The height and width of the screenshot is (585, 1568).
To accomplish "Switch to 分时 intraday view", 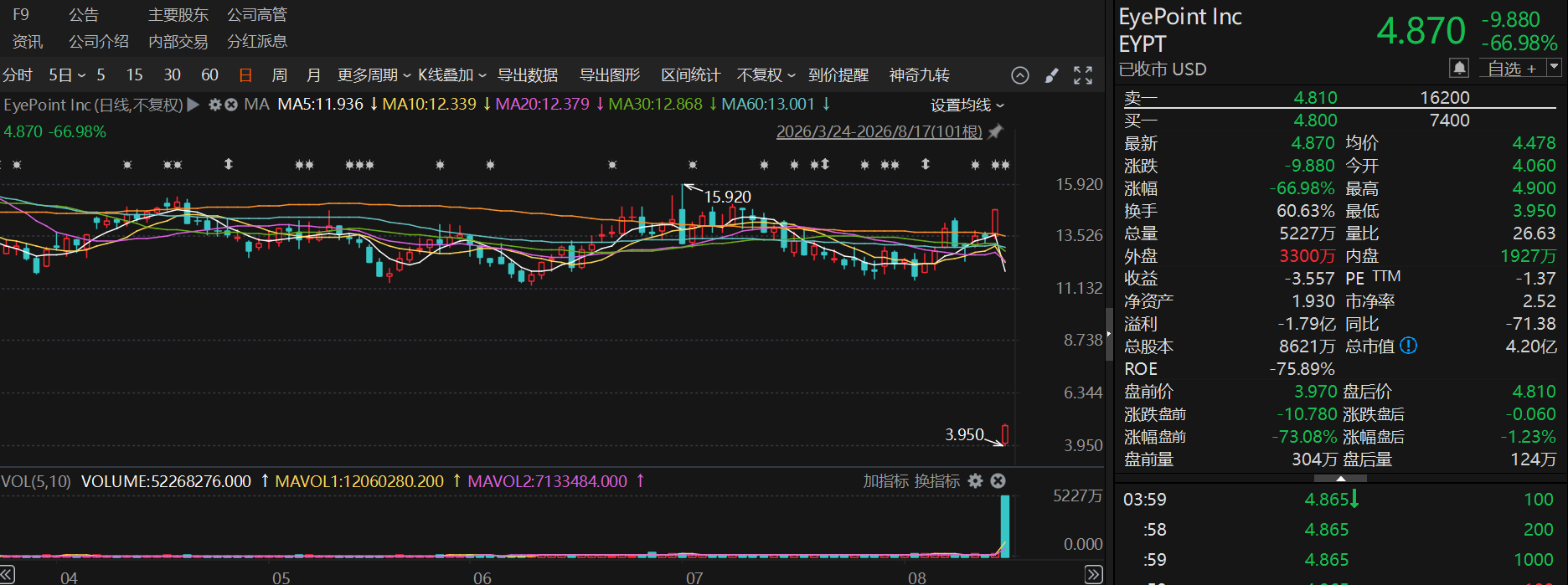I will point(18,75).
